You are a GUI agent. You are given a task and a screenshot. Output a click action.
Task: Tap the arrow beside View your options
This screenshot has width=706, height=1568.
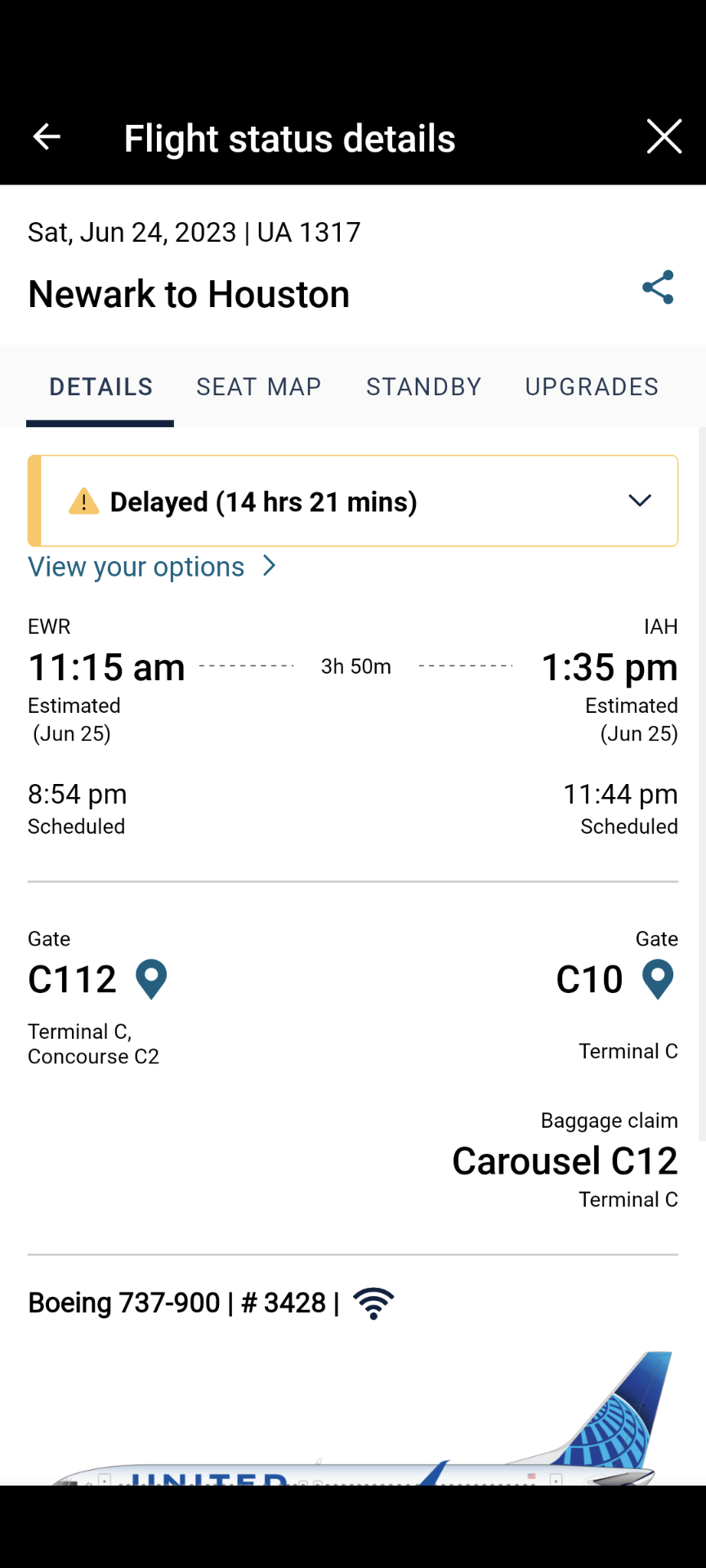pyautogui.click(x=270, y=566)
